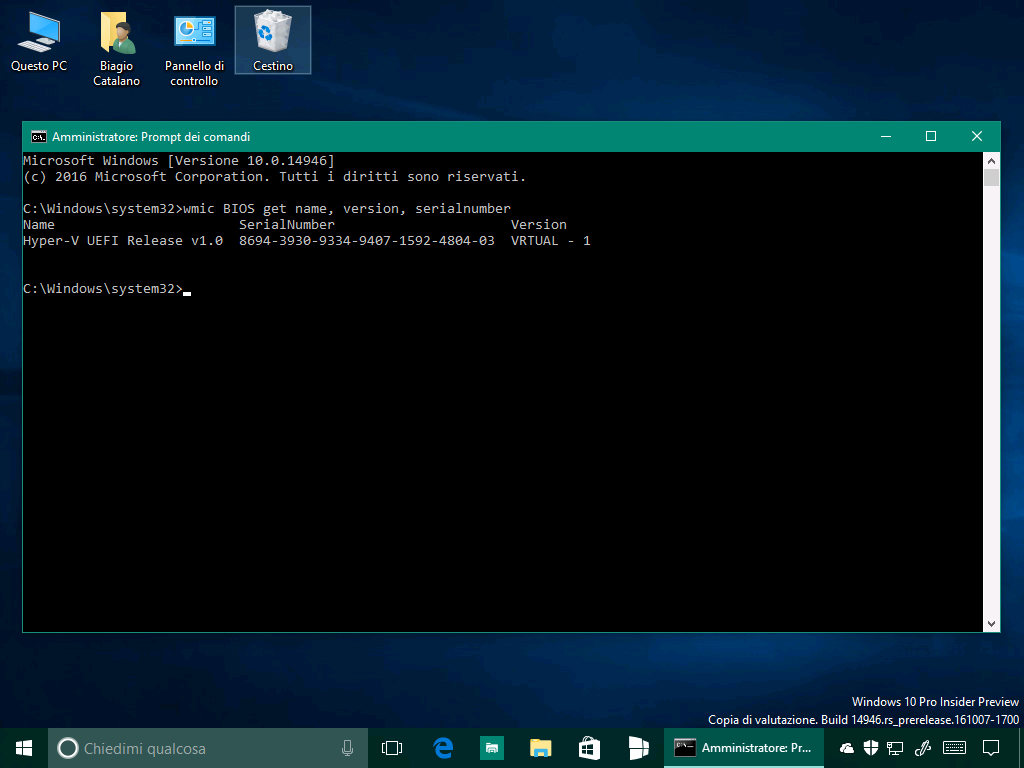Open File Explorer from the taskbar
The image size is (1024, 768).
pyautogui.click(x=541, y=748)
